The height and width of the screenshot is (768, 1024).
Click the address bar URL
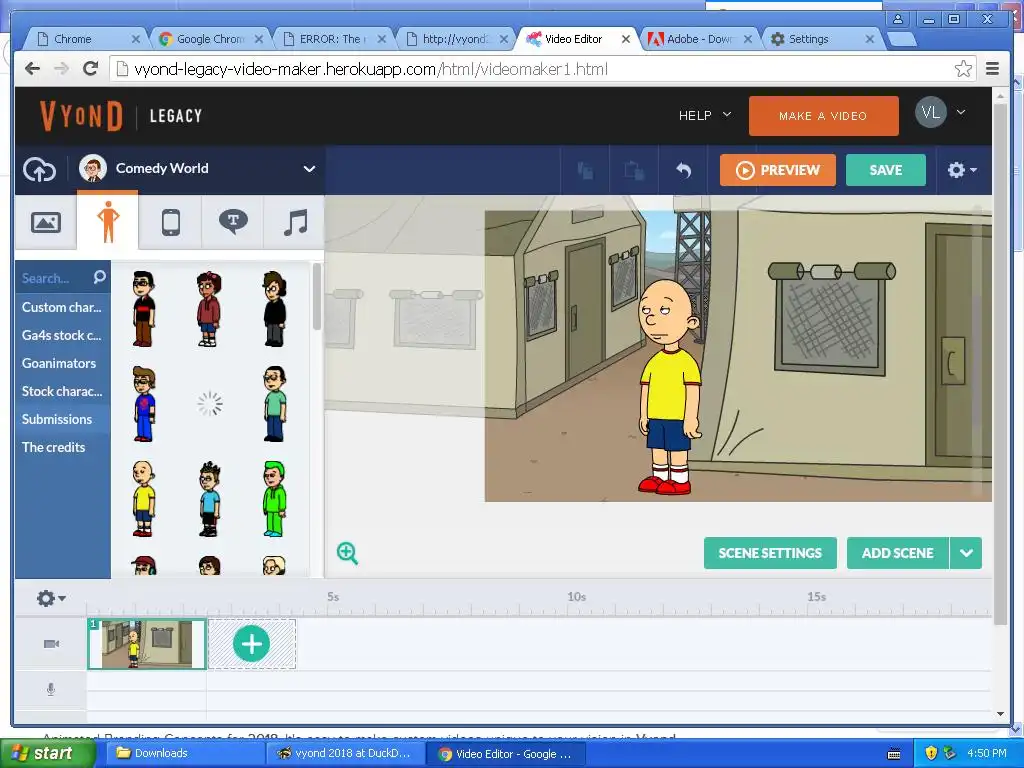click(x=371, y=69)
